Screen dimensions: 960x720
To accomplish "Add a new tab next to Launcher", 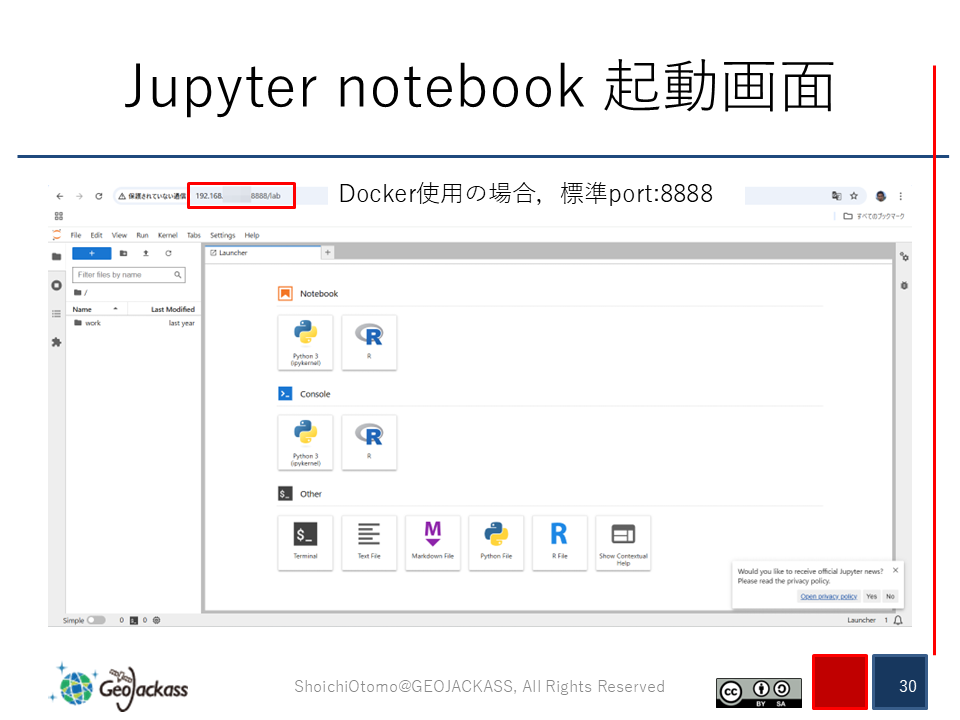I will click(x=328, y=252).
